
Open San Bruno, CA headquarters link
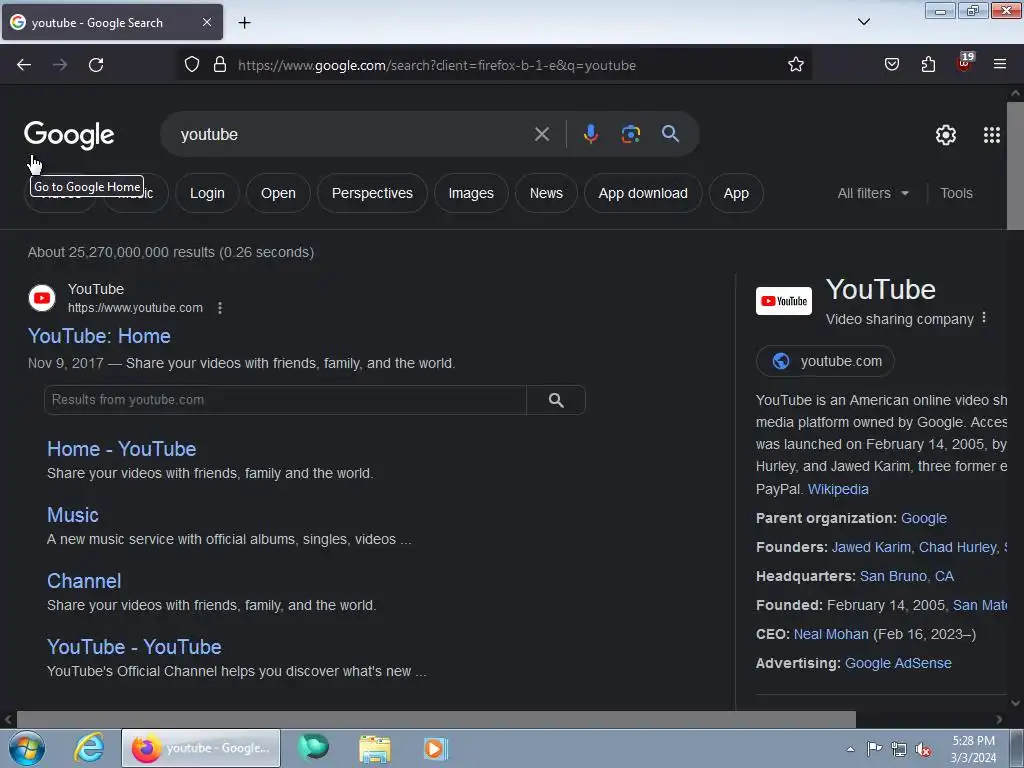click(906, 577)
